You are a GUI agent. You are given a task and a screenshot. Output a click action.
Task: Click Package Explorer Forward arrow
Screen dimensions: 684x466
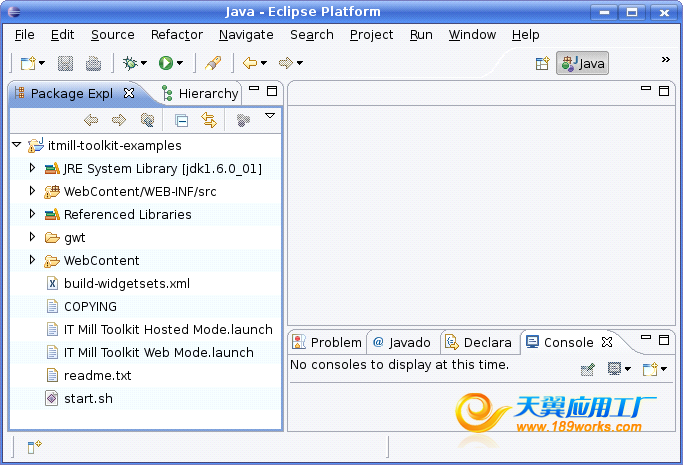point(119,120)
